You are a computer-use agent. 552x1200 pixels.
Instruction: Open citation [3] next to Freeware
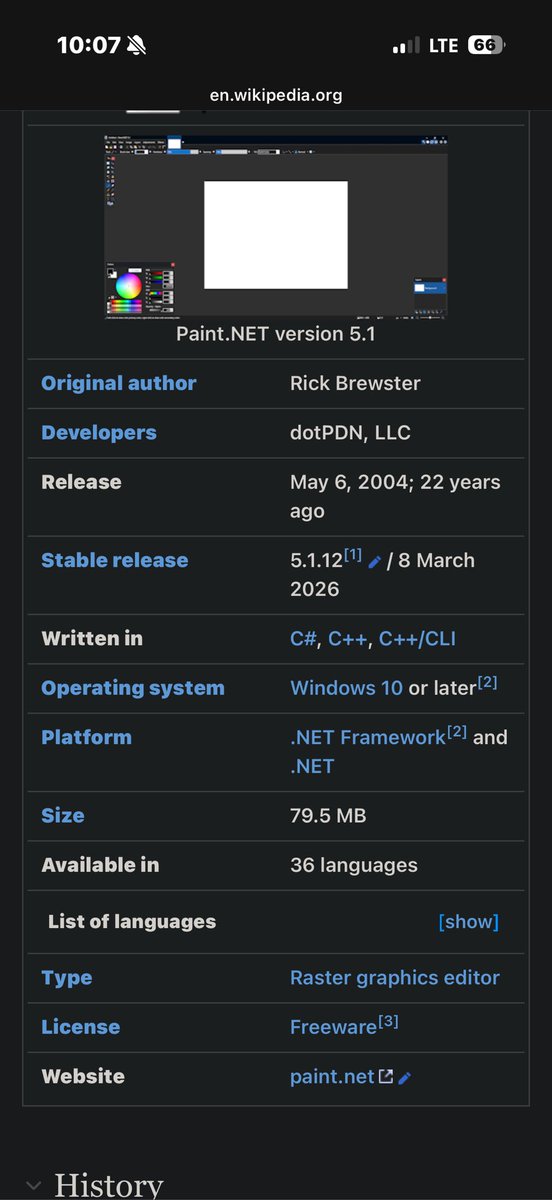pos(389,1021)
